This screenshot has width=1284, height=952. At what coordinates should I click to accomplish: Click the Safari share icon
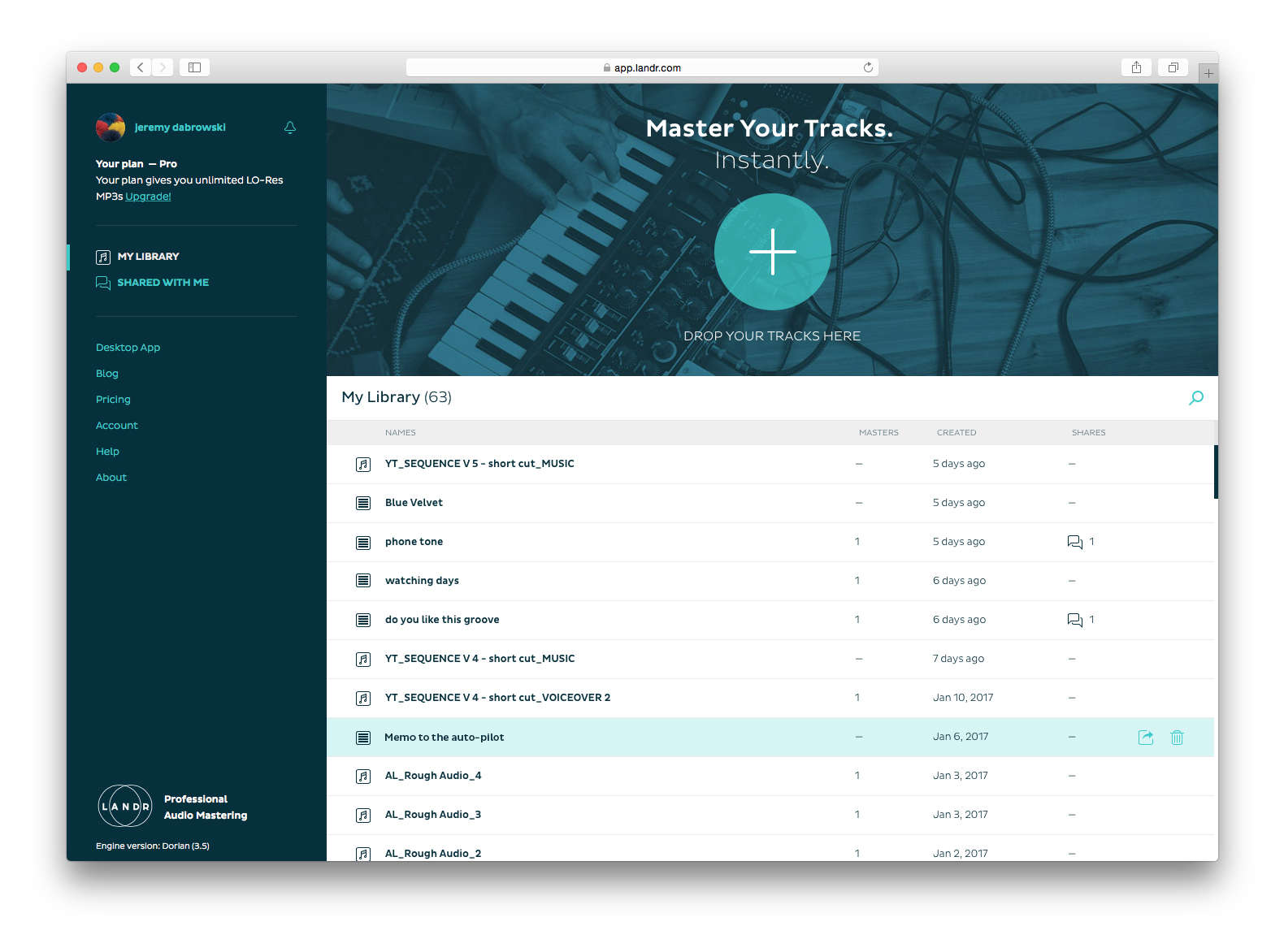pos(1136,67)
